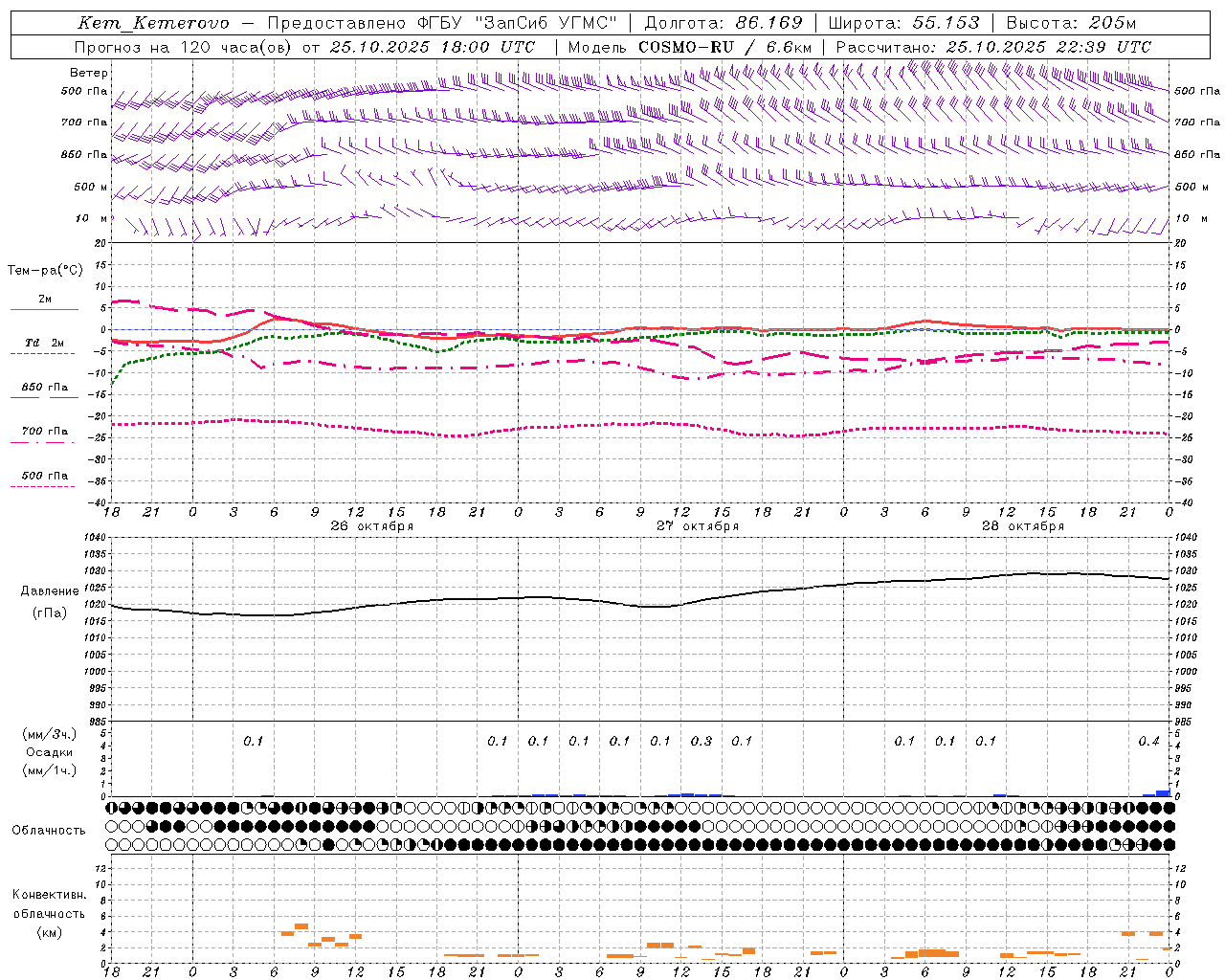Click the Ветер panel label
The image size is (1225, 980).
tap(89, 73)
